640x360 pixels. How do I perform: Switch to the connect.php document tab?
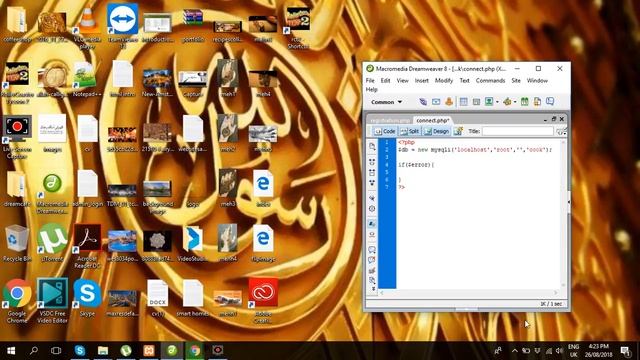(x=433, y=120)
